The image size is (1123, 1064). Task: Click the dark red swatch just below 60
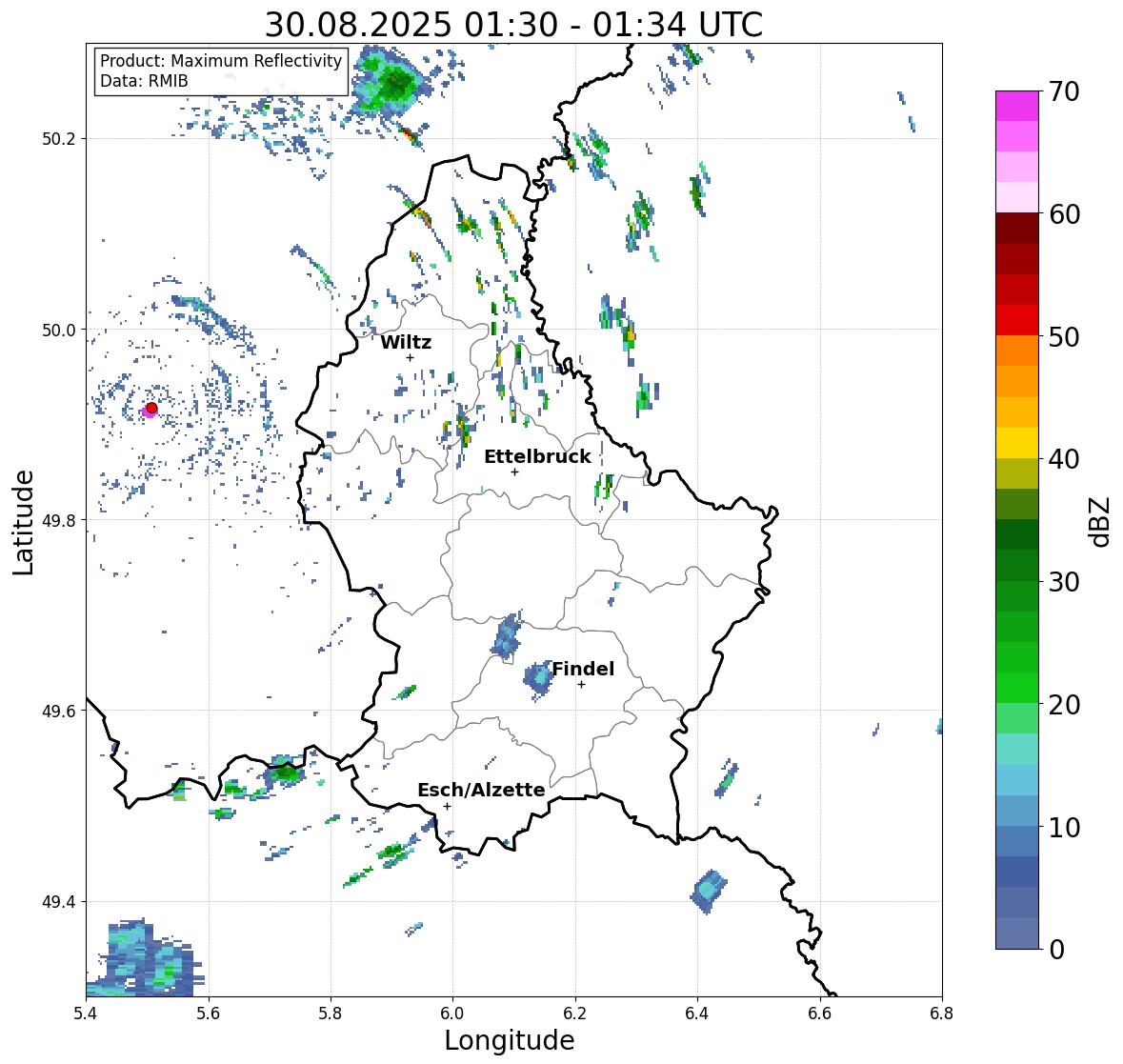[1017, 229]
